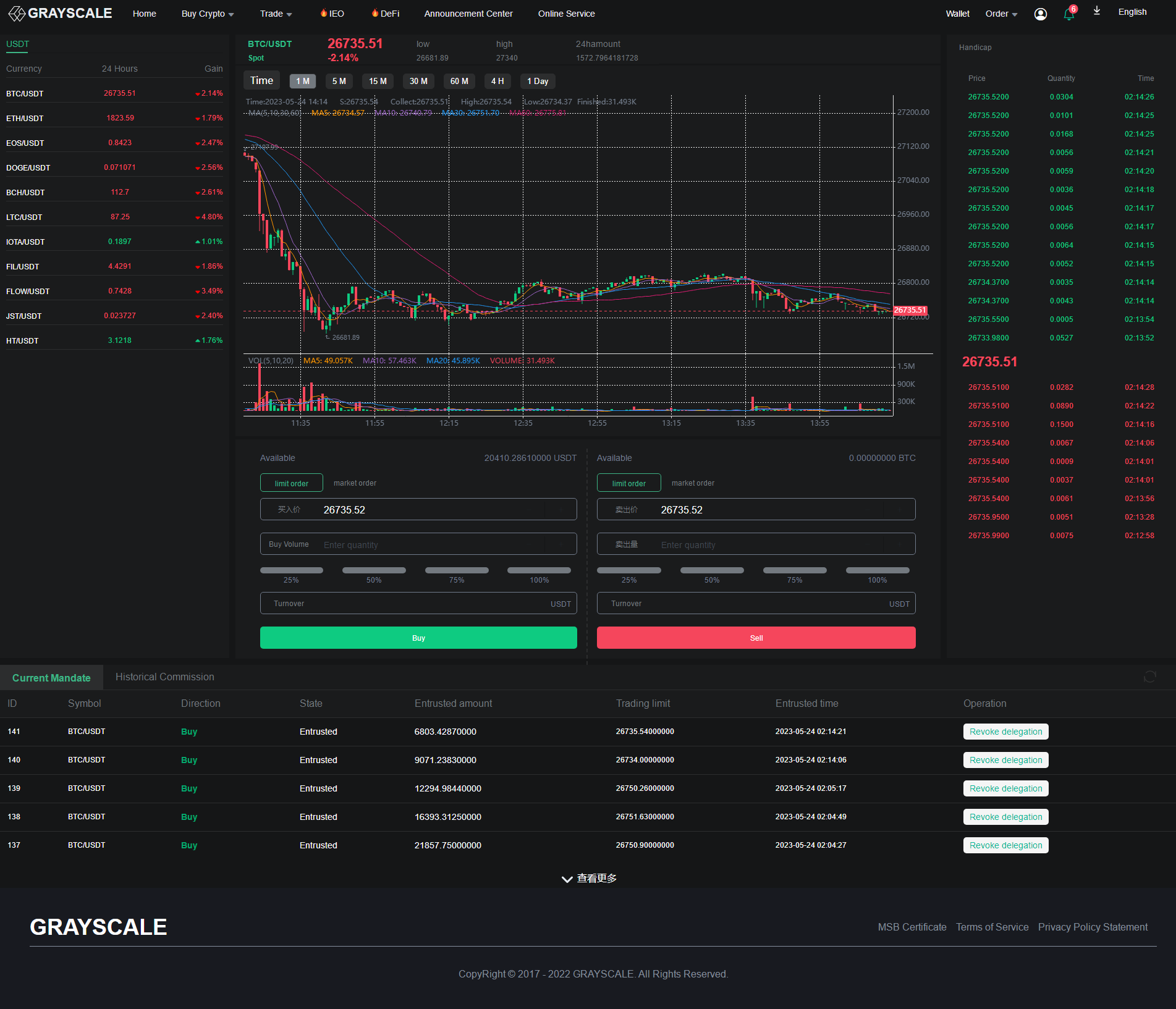Image resolution: width=1176 pixels, height=1009 pixels.
Task: Switch to the Historical Commission tab
Action: [165, 677]
